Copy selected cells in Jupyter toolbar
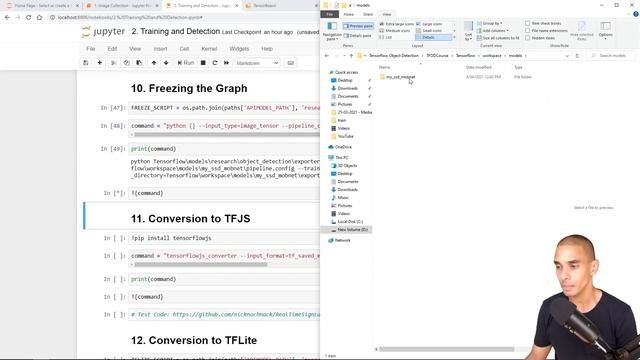 [127, 63]
